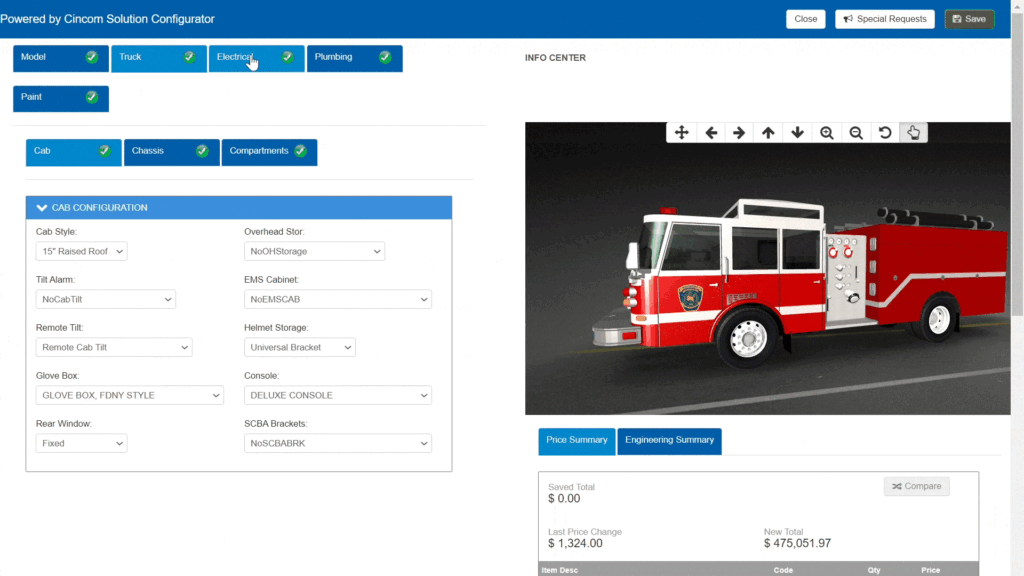Select the hand pointer tool in the viewer toolbar
The width and height of the screenshot is (1024, 576).
pos(913,131)
